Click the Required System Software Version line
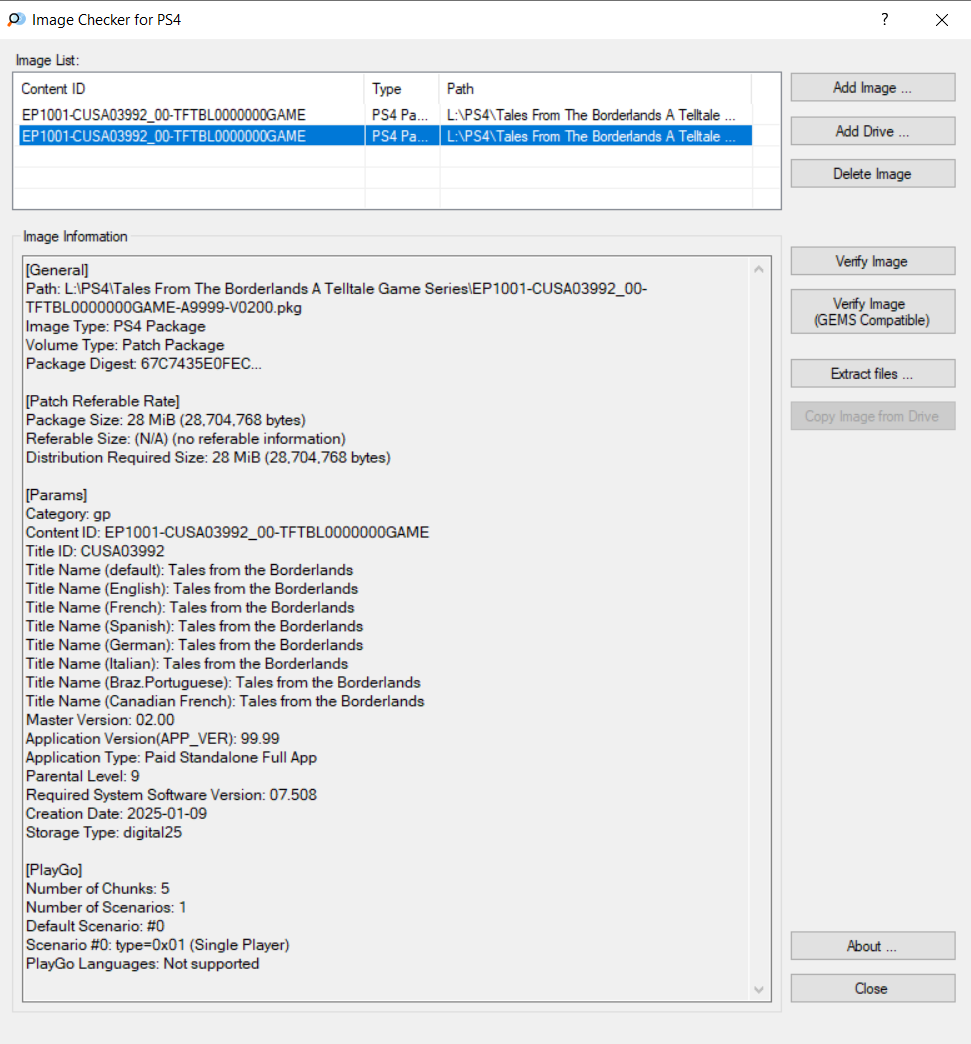The height and width of the screenshot is (1044, 971). pos(171,795)
